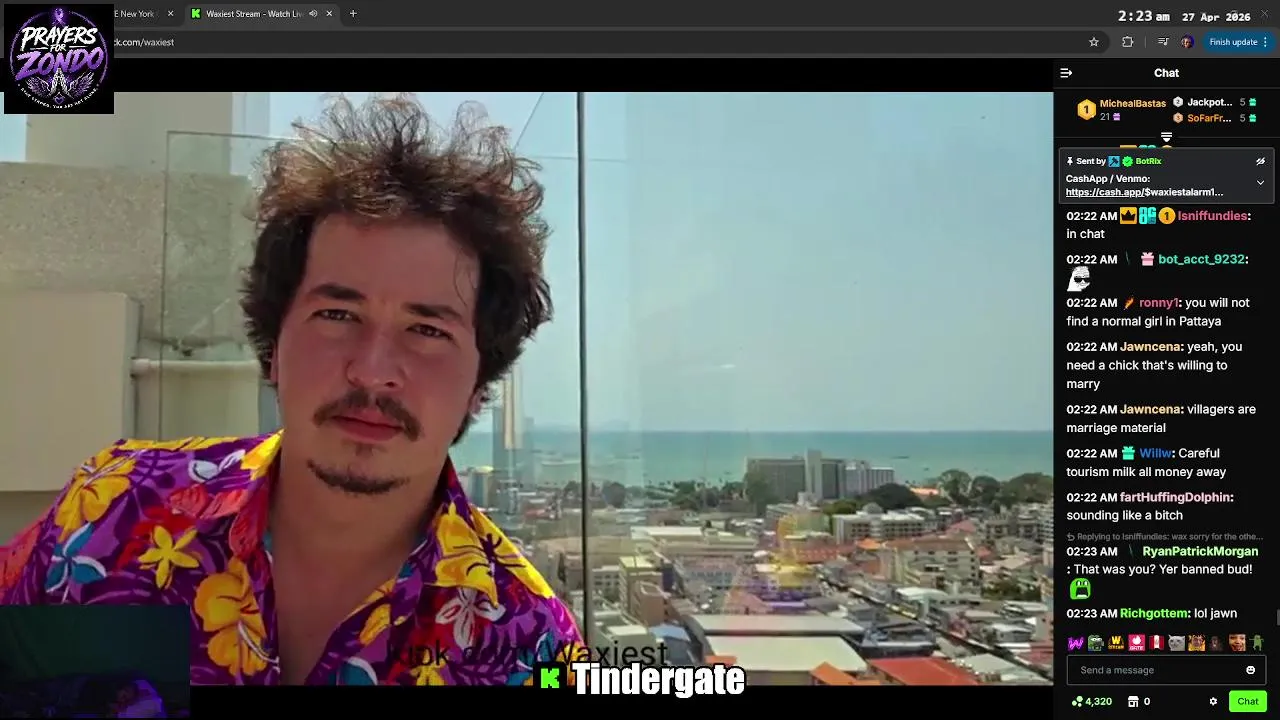Click the reply reference to Isniffundies
Viewport: 1280px width, 720px height.
(1165, 536)
